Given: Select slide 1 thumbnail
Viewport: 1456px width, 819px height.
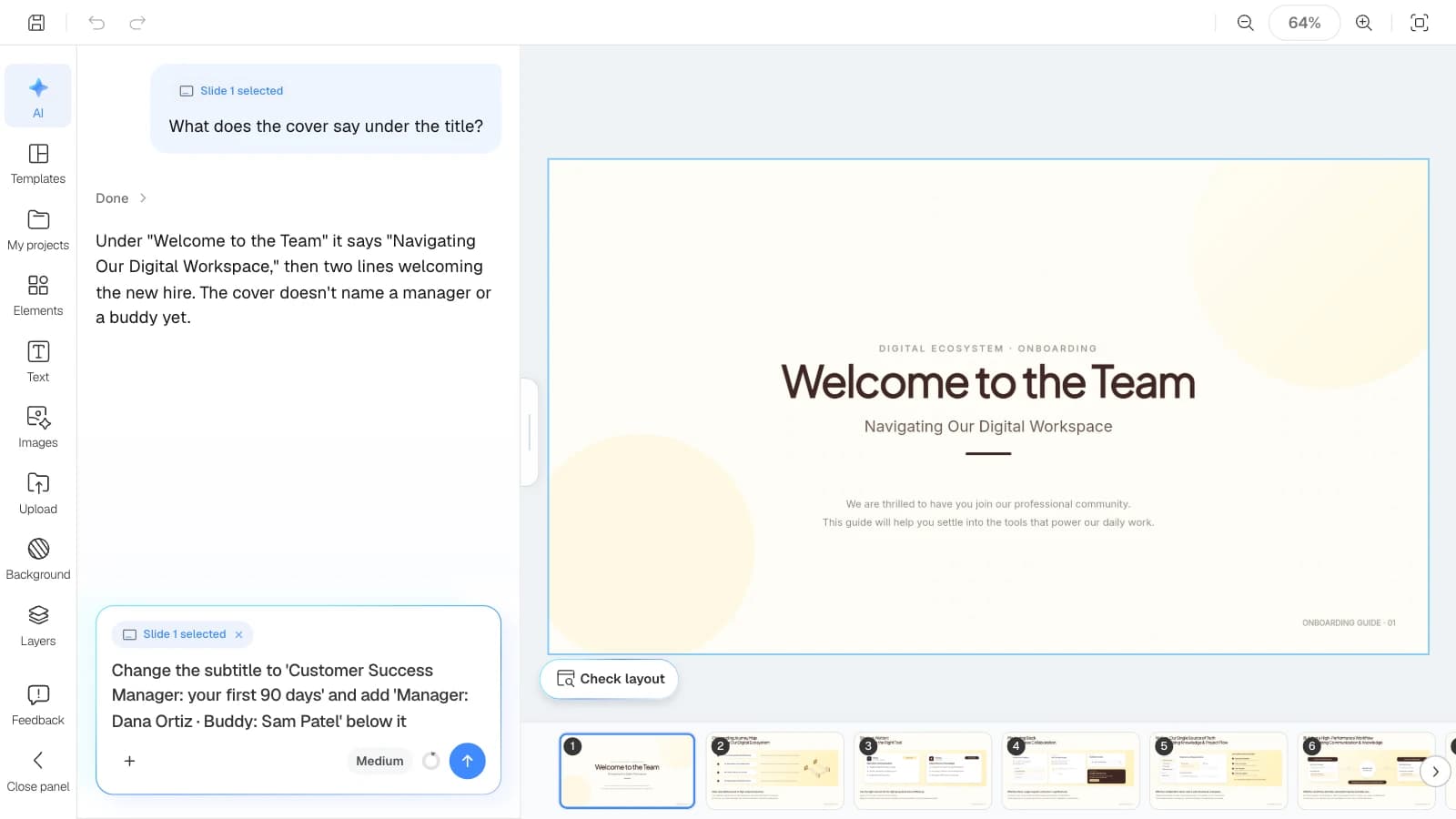Looking at the screenshot, I should click(627, 770).
